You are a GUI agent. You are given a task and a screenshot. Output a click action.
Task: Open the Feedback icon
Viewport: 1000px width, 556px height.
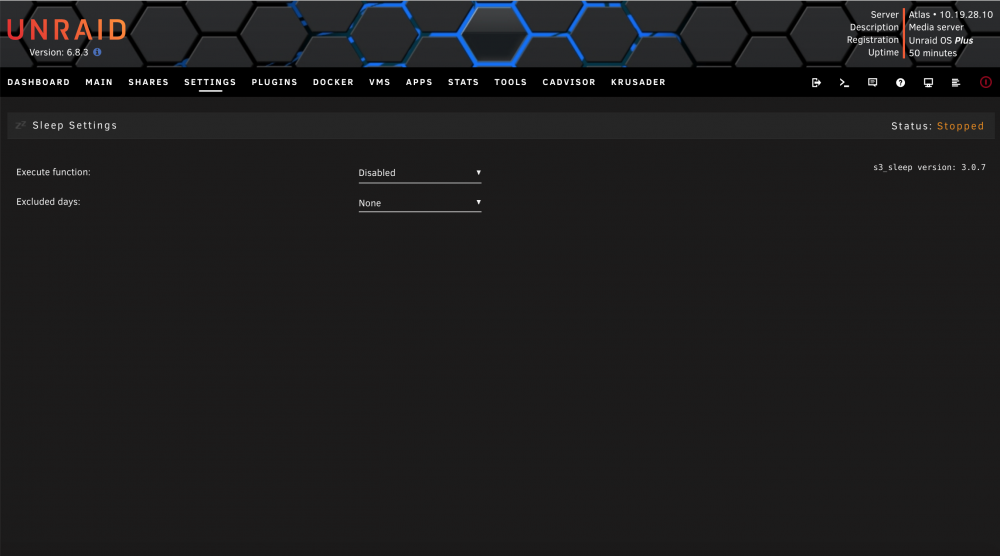click(x=872, y=82)
